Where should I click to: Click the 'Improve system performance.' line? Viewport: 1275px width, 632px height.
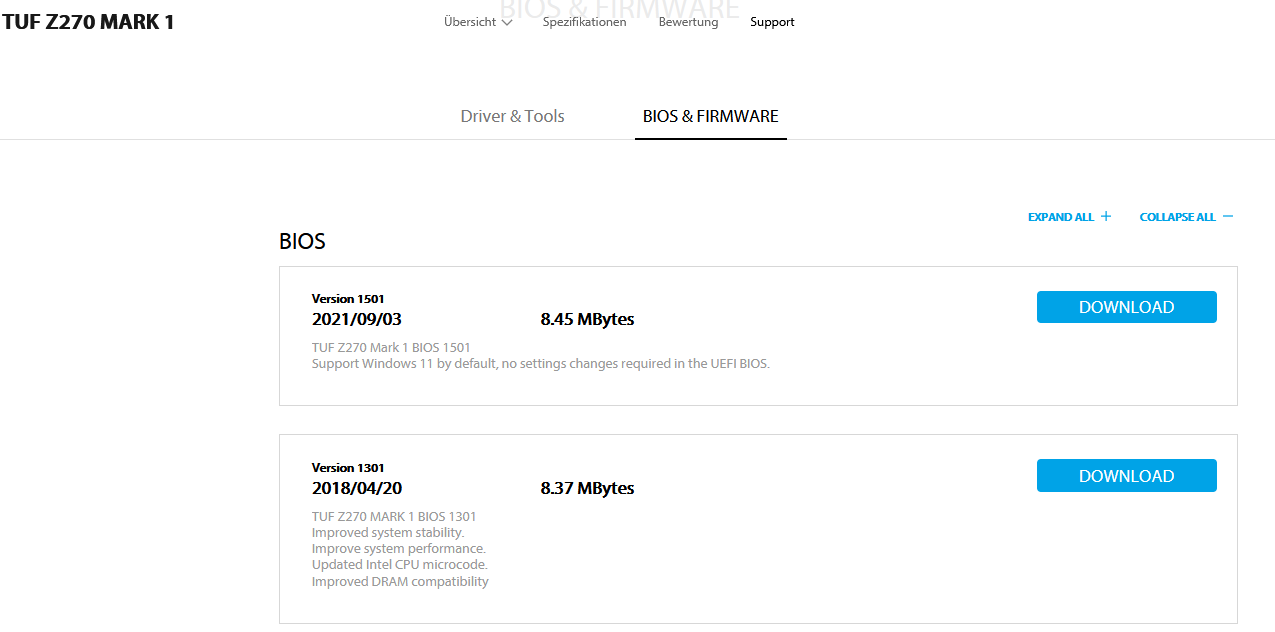point(399,549)
